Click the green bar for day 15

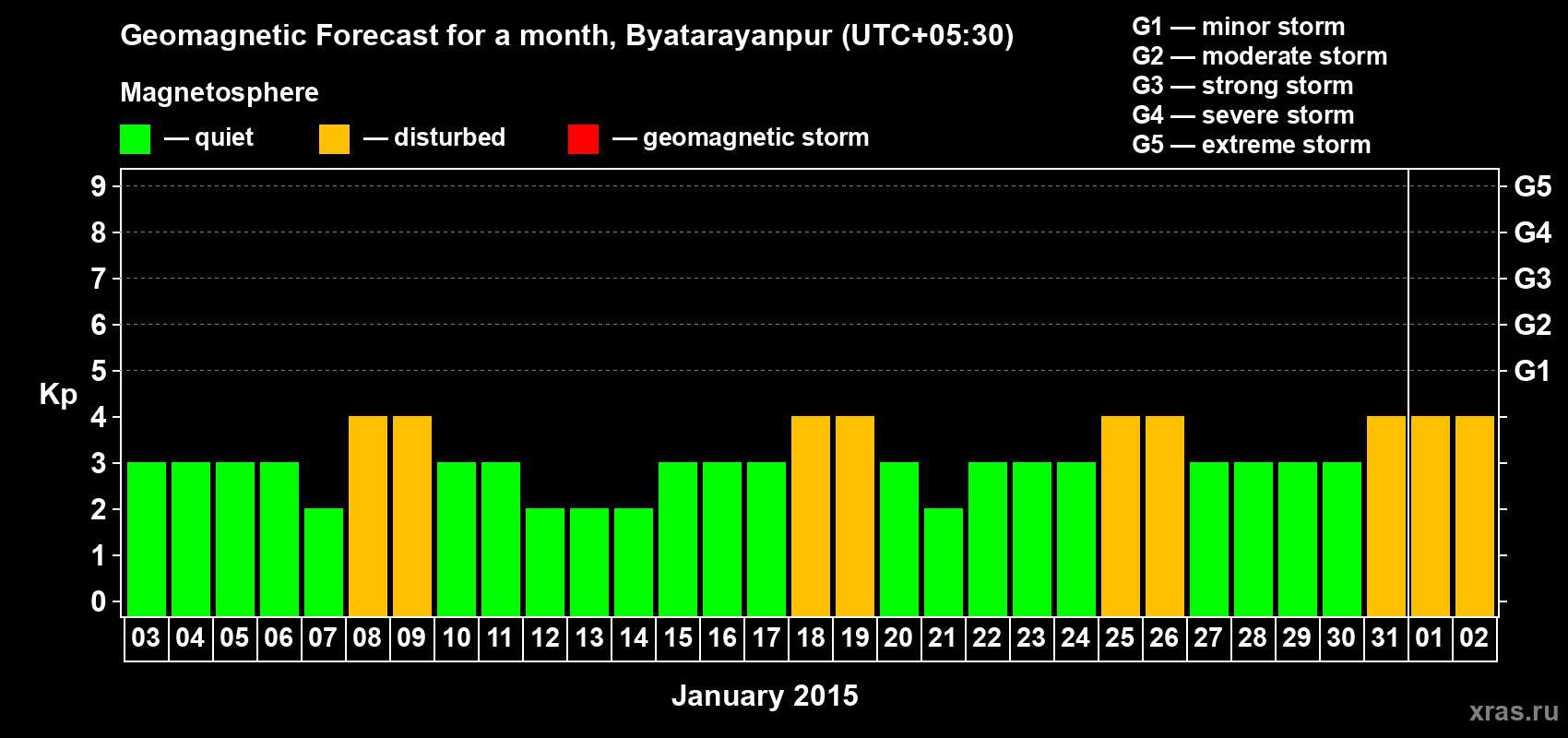tap(678, 539)
